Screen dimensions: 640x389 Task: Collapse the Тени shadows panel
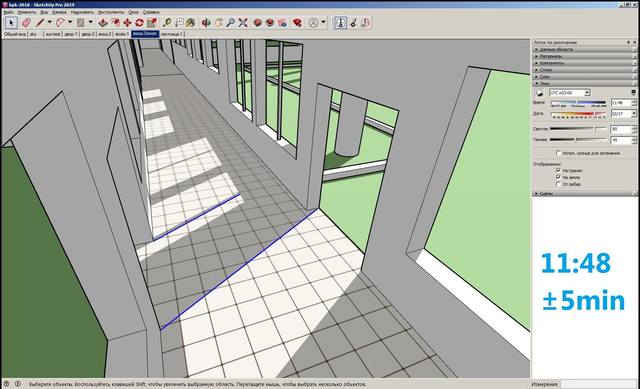pos(585,84)
